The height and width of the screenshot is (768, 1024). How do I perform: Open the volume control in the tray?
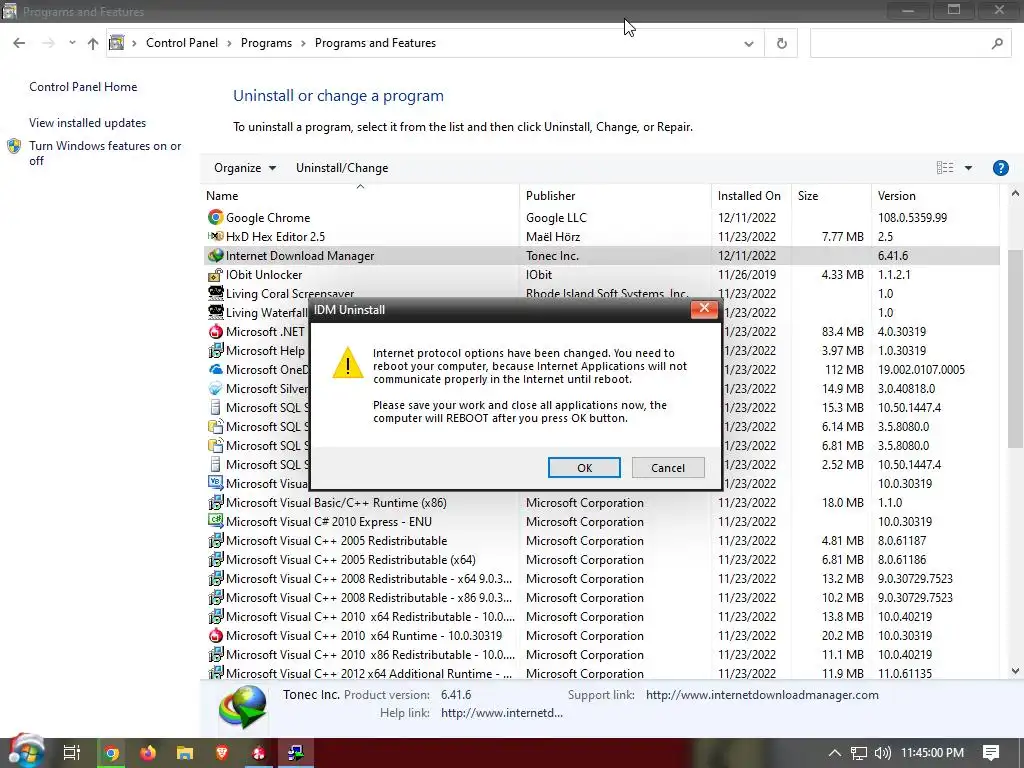(882, 753)
